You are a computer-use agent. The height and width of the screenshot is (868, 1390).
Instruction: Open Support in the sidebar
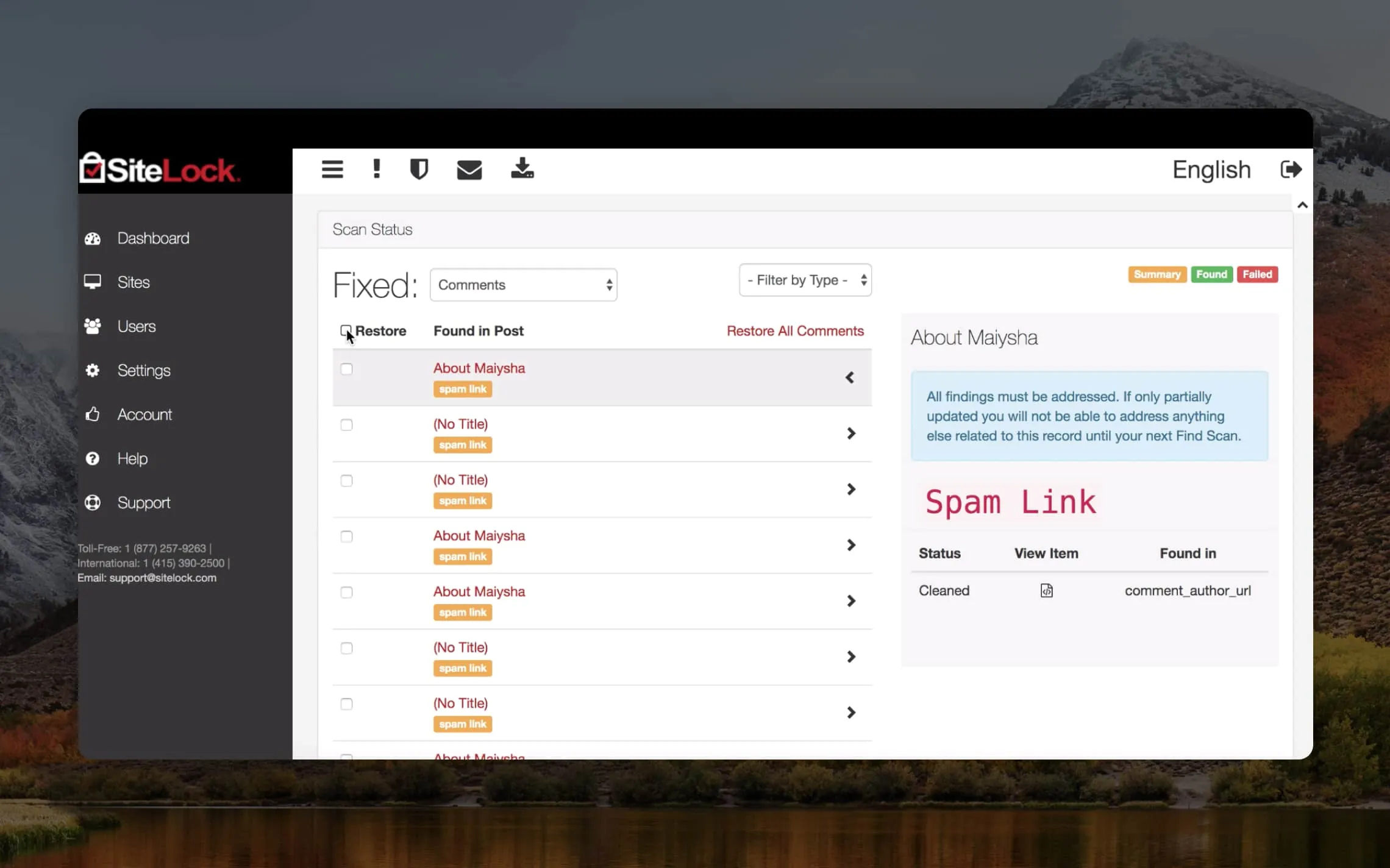(144, 503)
